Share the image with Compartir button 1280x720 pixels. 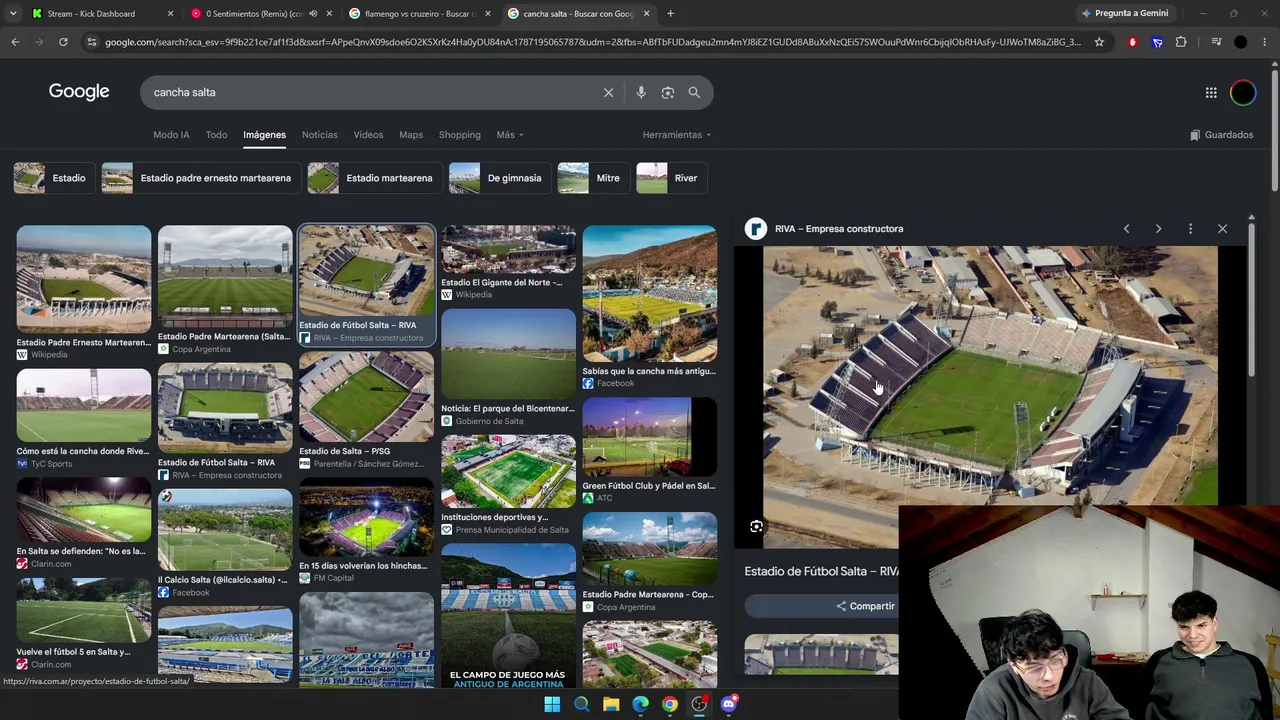point(866,606)
